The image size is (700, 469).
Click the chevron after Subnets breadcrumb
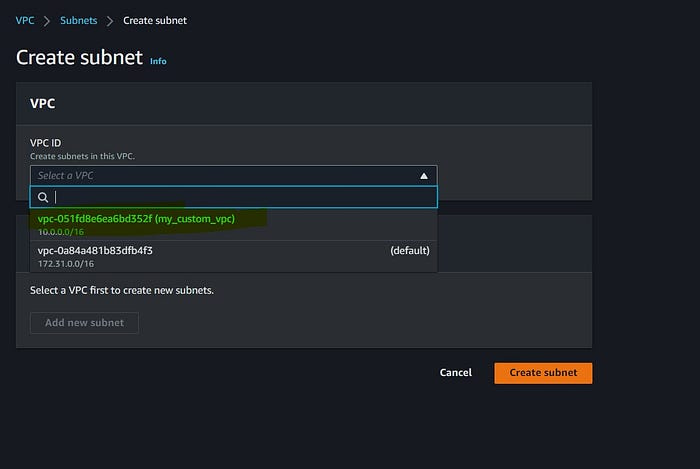(110, 21)
